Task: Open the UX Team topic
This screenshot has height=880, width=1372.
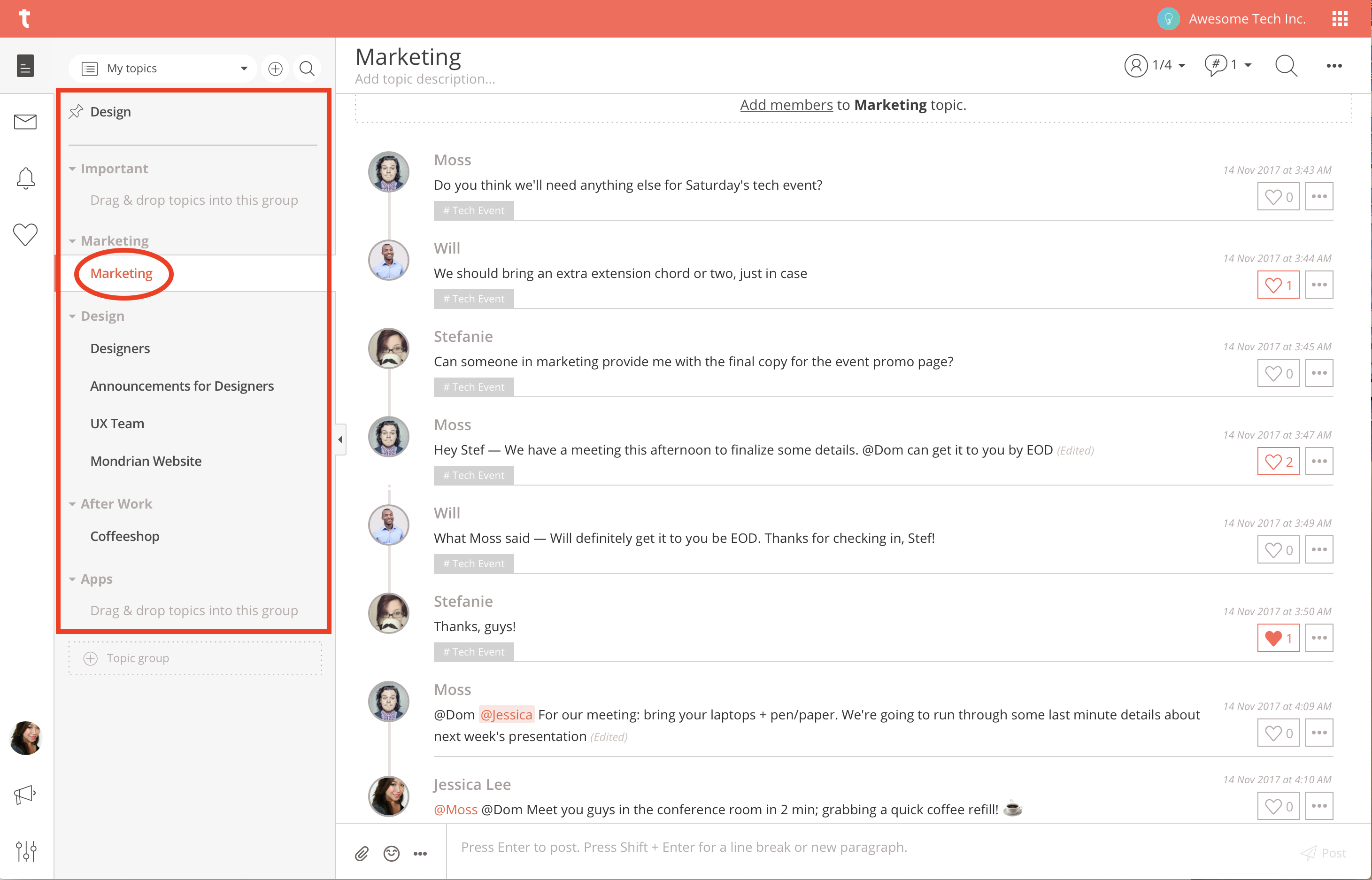Action: click(117, 424)
